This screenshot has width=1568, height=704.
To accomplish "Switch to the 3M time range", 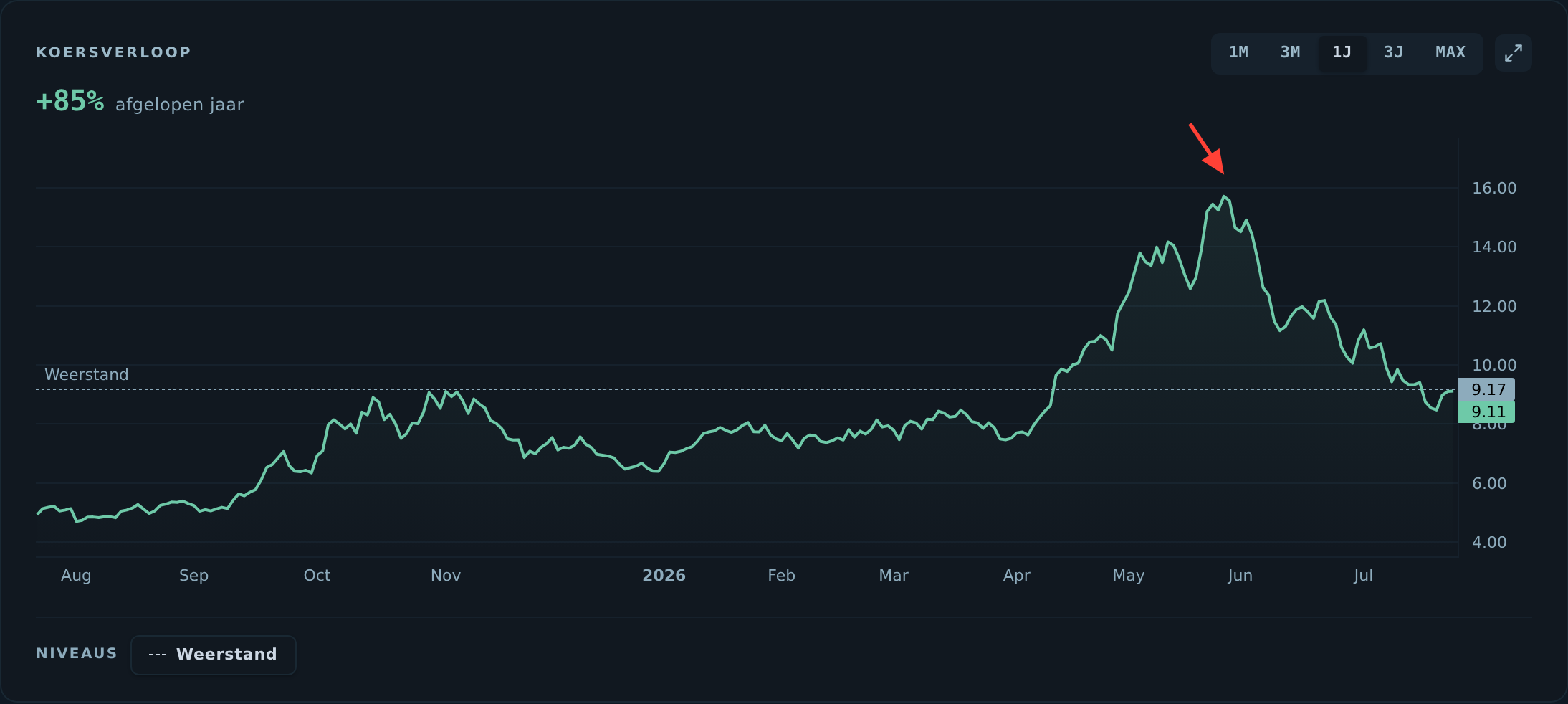I will tap(1290, 53).
